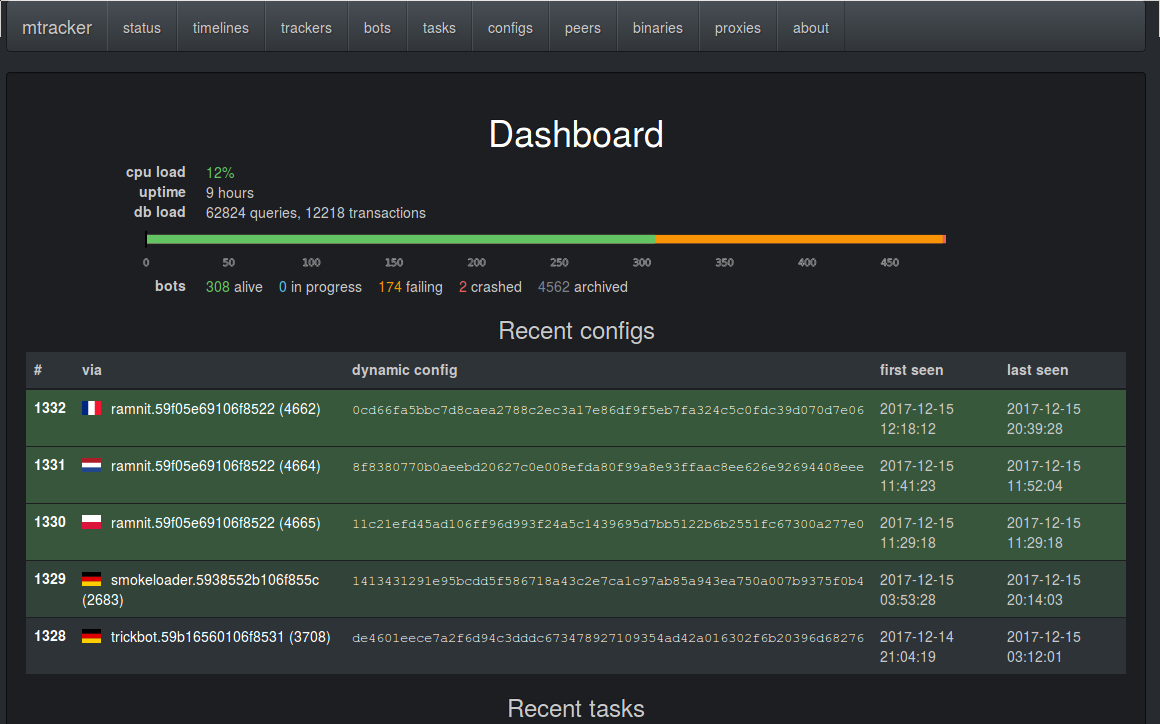Open the proxies page
This screenshot has width=1160, height=724.
coord(738,28)
